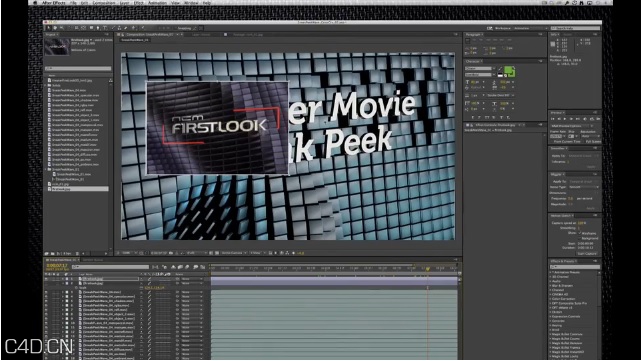Select the Unified Camera tool
This screenshot has height=361, width=642.
(x=77, y=28)
